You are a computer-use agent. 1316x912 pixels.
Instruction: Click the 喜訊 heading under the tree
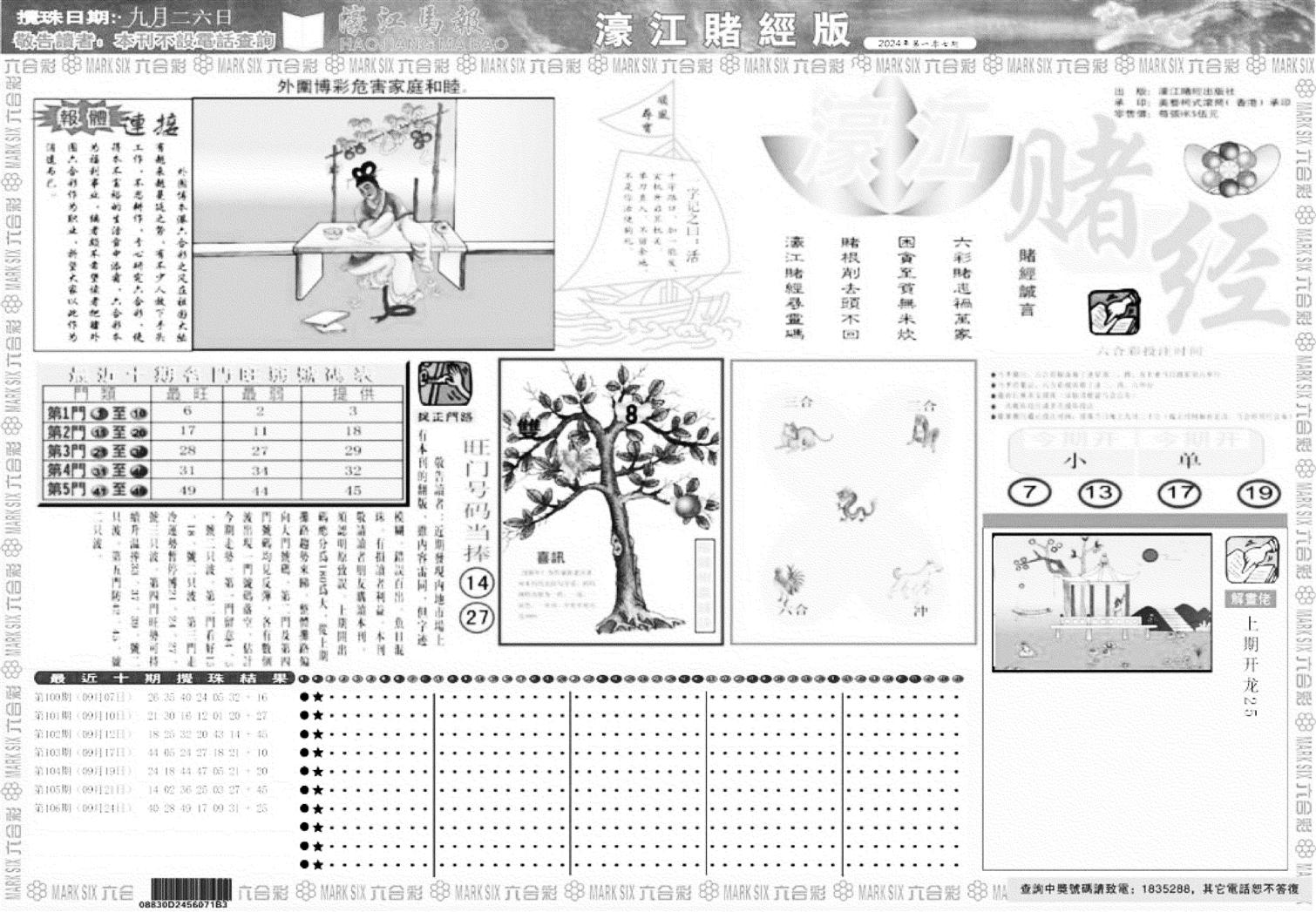553,559
